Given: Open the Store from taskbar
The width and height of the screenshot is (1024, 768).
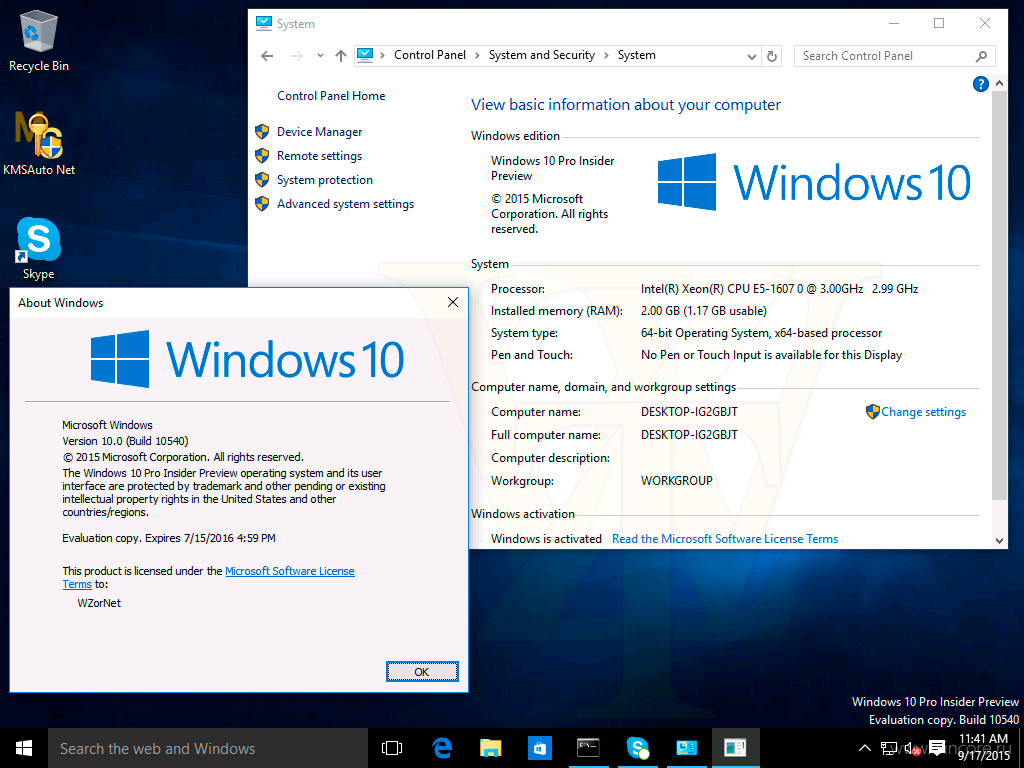Looking at the screenshot, I should click(x=539, y=748).
